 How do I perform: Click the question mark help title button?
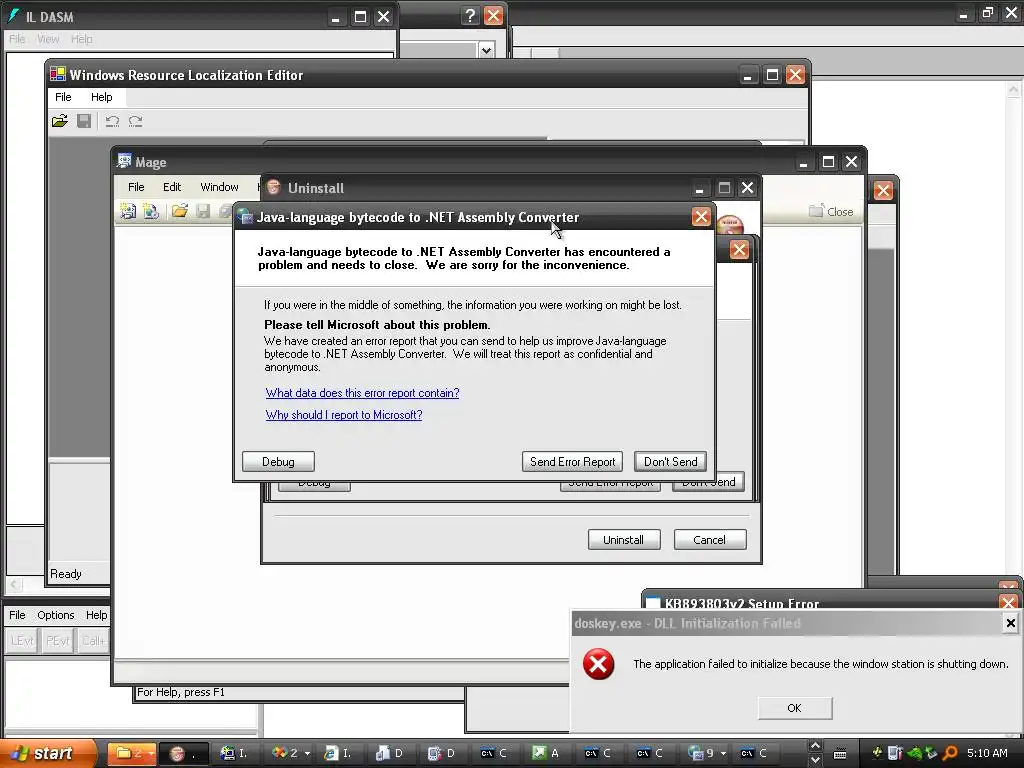point(470,16)
